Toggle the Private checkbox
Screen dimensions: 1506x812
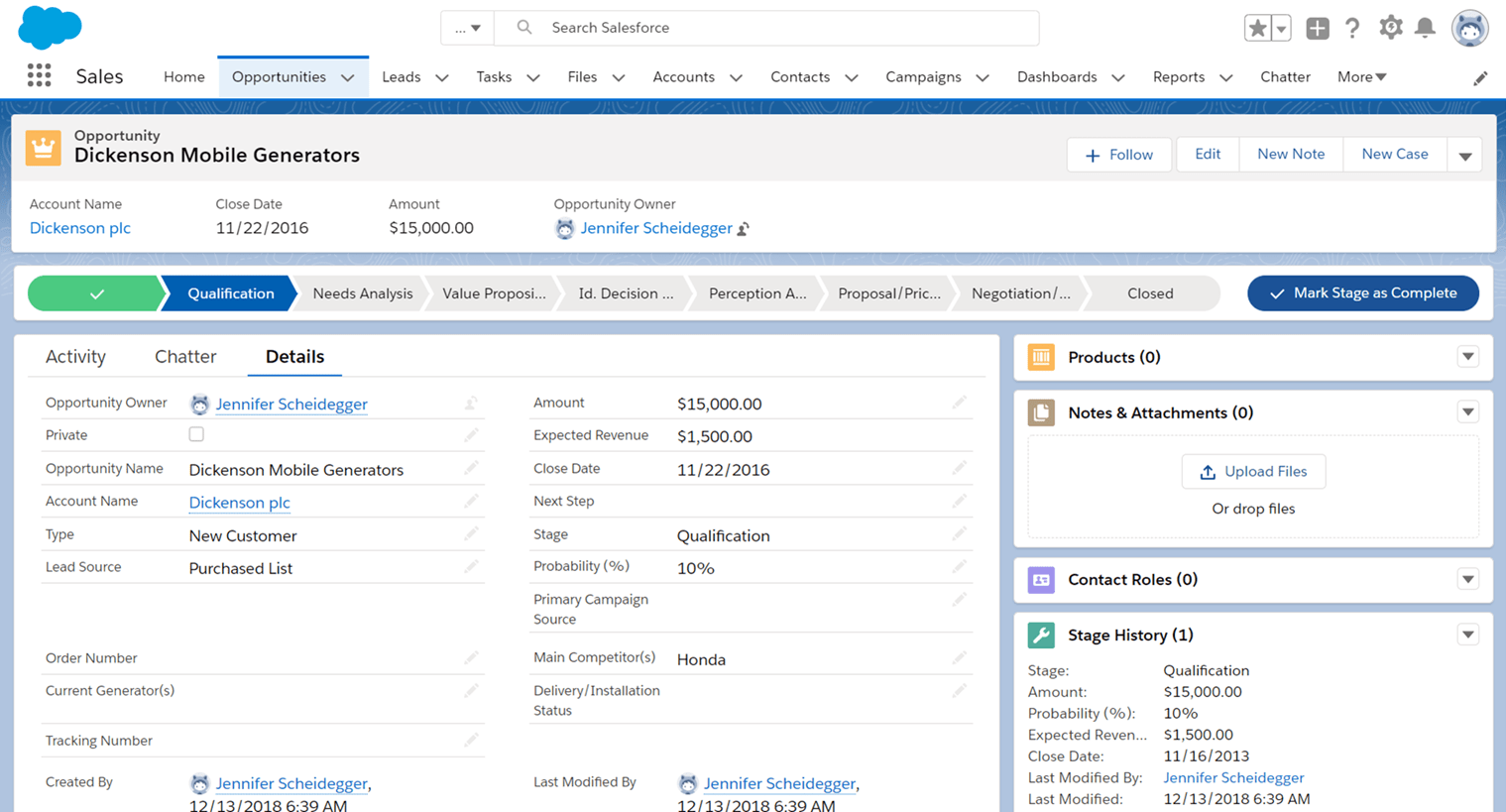tap(196, 434)
